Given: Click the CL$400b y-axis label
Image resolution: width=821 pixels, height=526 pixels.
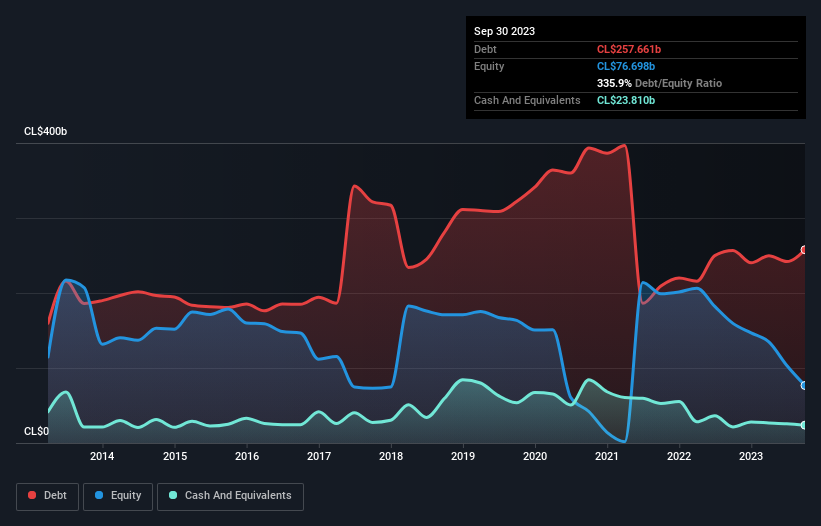Looking at the screenshot, I should (46, 131).
